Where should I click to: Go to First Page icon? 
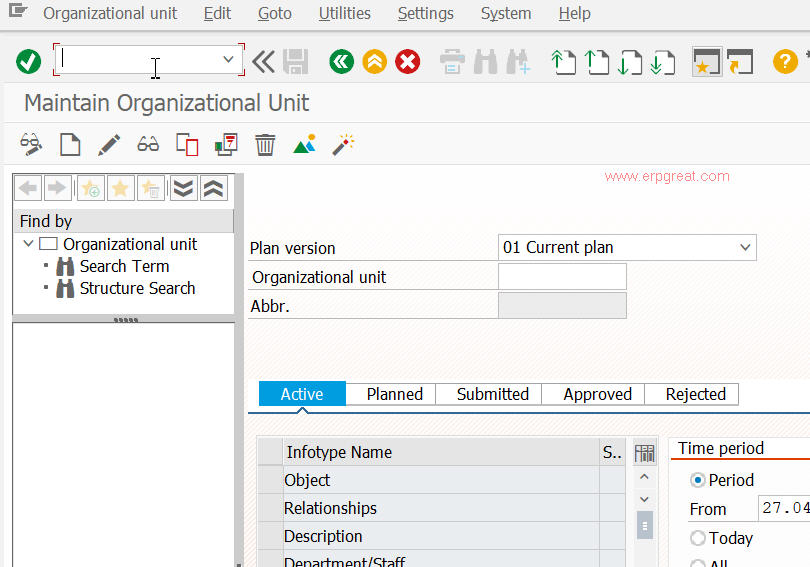tap(564, 62)
